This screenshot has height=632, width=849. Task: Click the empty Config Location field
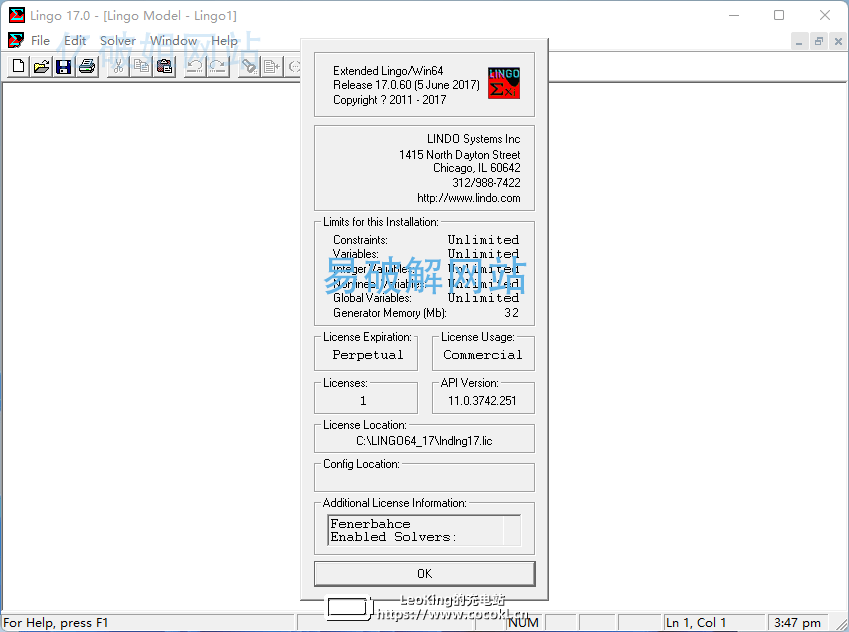424,479
